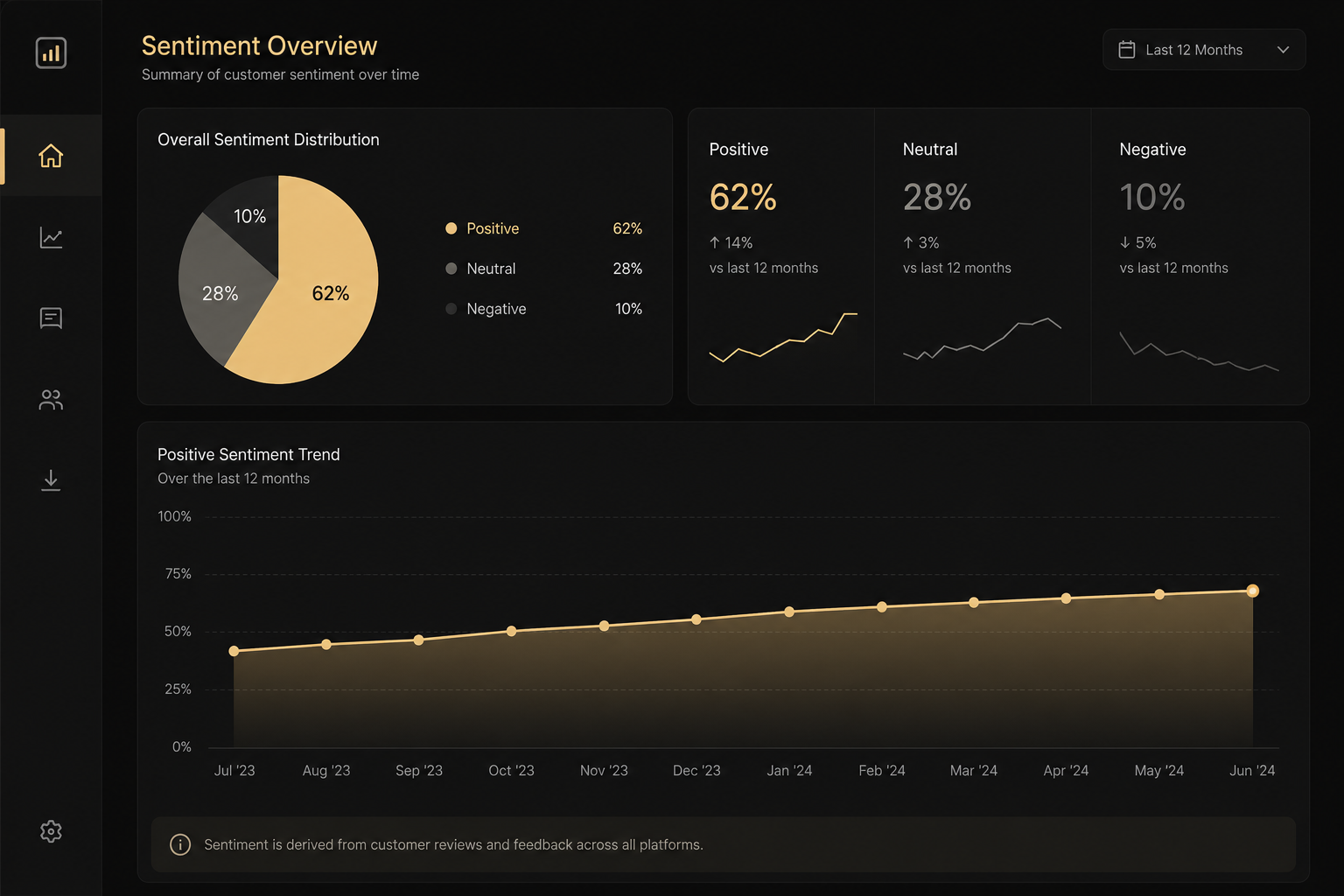
Task: Select the Jul '23 data point
Action: [234, 651]
